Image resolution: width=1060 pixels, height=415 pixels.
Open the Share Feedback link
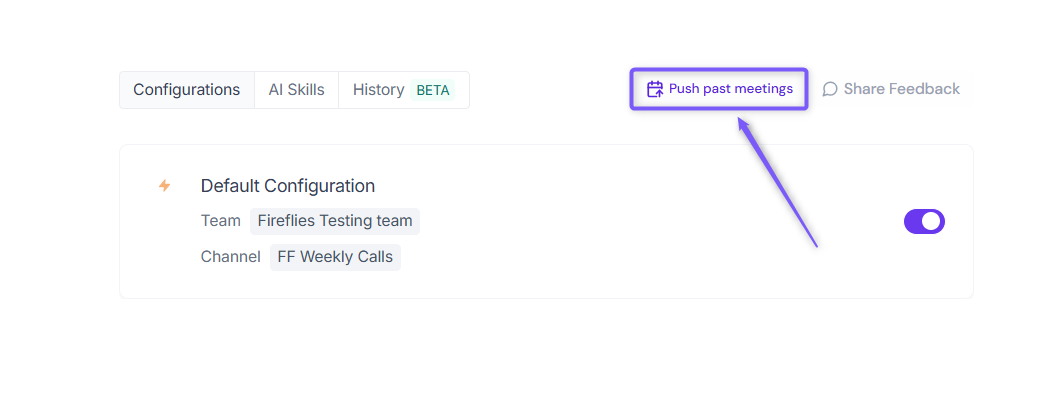point(891,89)
